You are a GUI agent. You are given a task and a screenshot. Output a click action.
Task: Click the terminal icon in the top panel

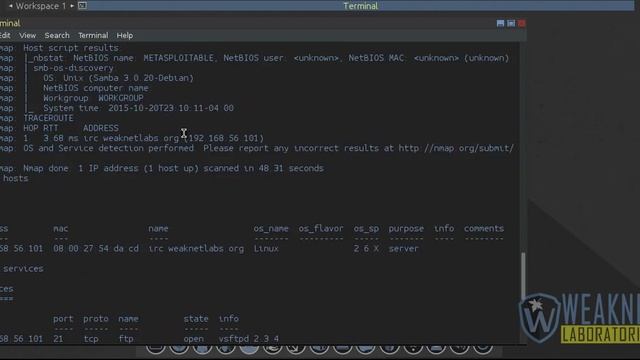pyautogui.click(x=82, y=6)
